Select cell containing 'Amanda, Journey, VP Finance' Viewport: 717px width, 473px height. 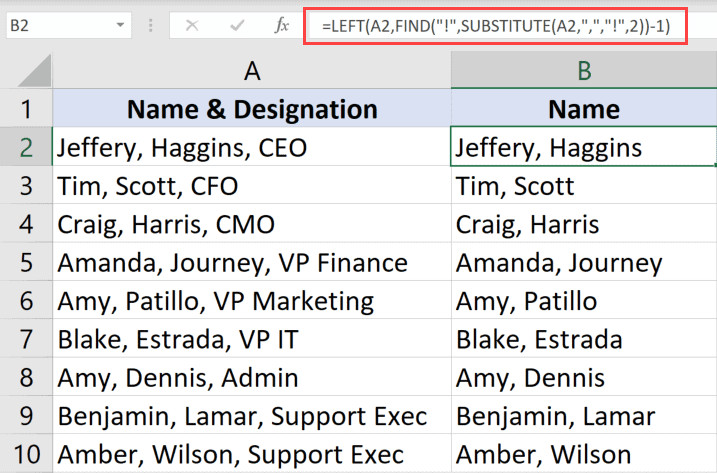pos(251,263)
